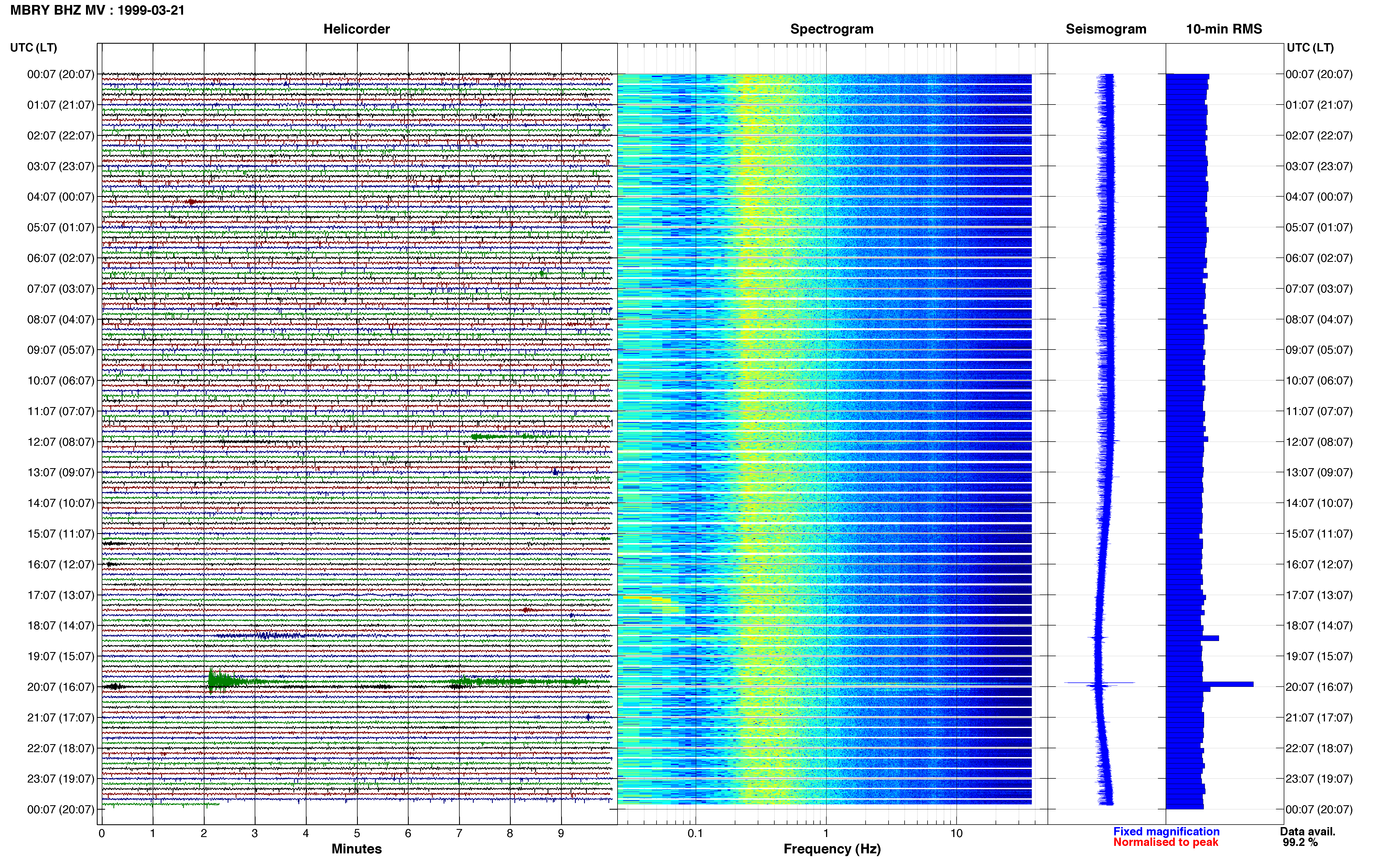Click '22:07 (18:07)' on the left time axis
1388x868 pixels.
(60, 749)
